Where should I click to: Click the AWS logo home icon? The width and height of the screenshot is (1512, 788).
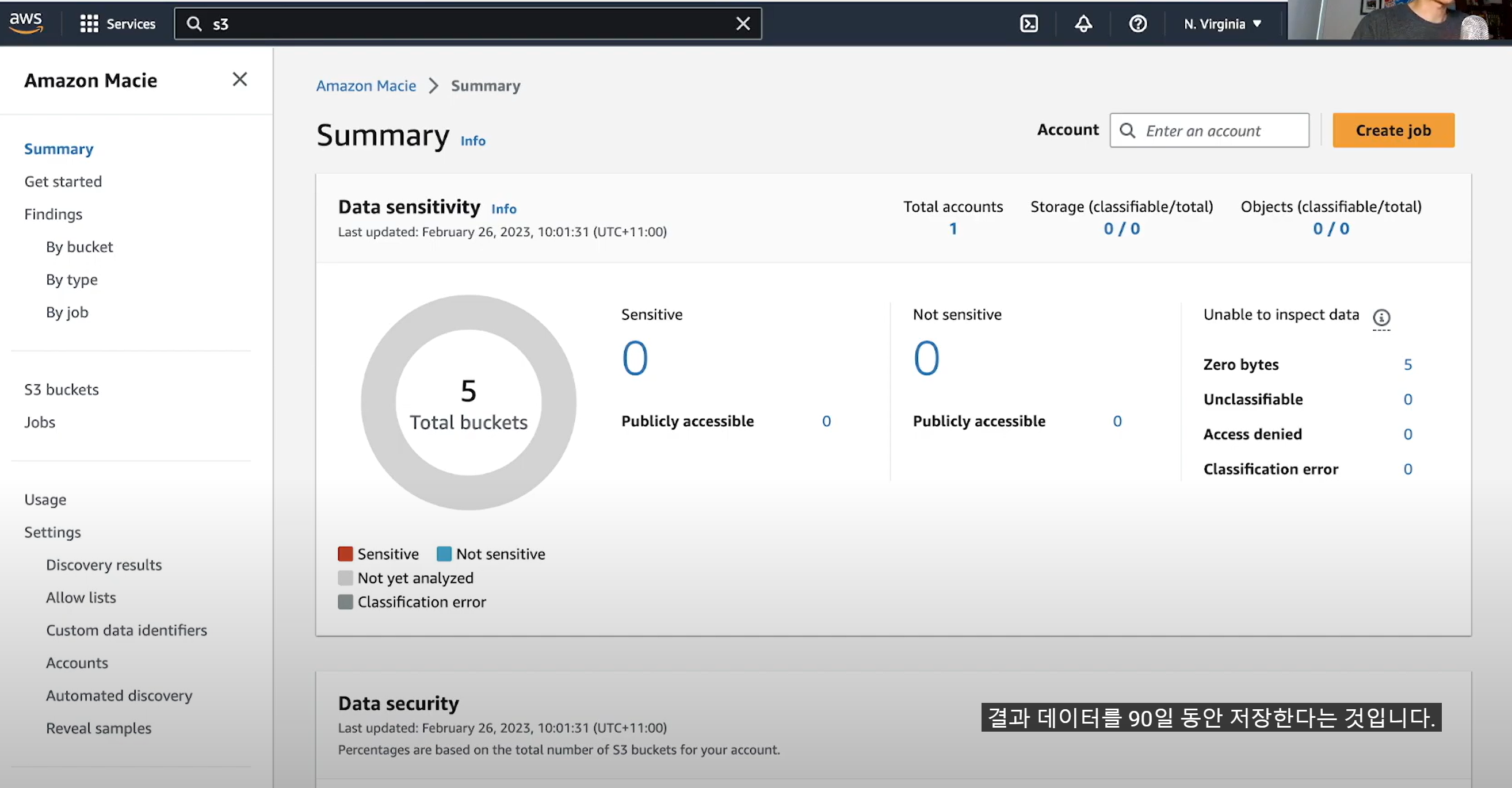(x=26, y=23)
